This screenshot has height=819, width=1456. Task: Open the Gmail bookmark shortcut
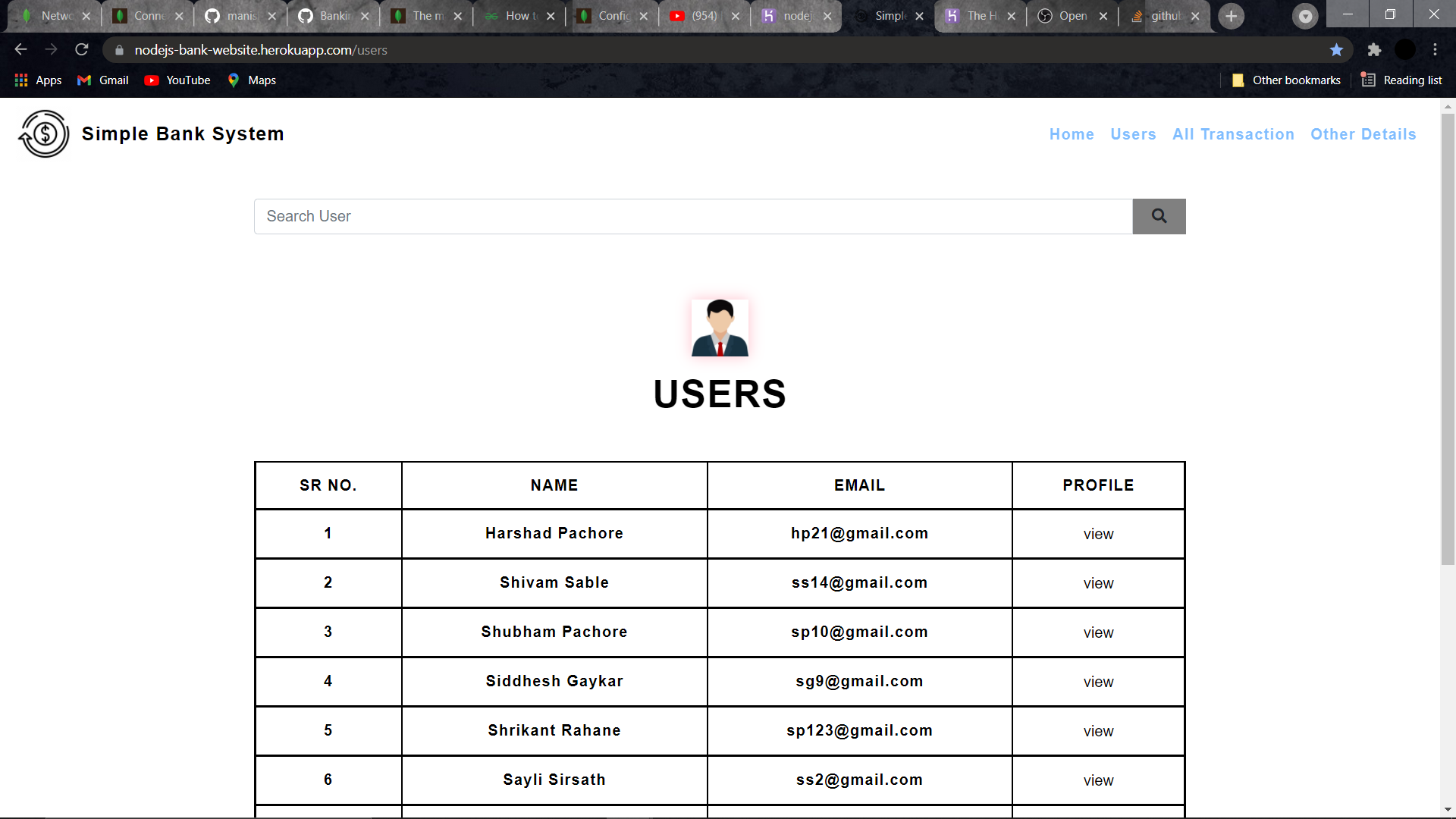tap(102, 80)
